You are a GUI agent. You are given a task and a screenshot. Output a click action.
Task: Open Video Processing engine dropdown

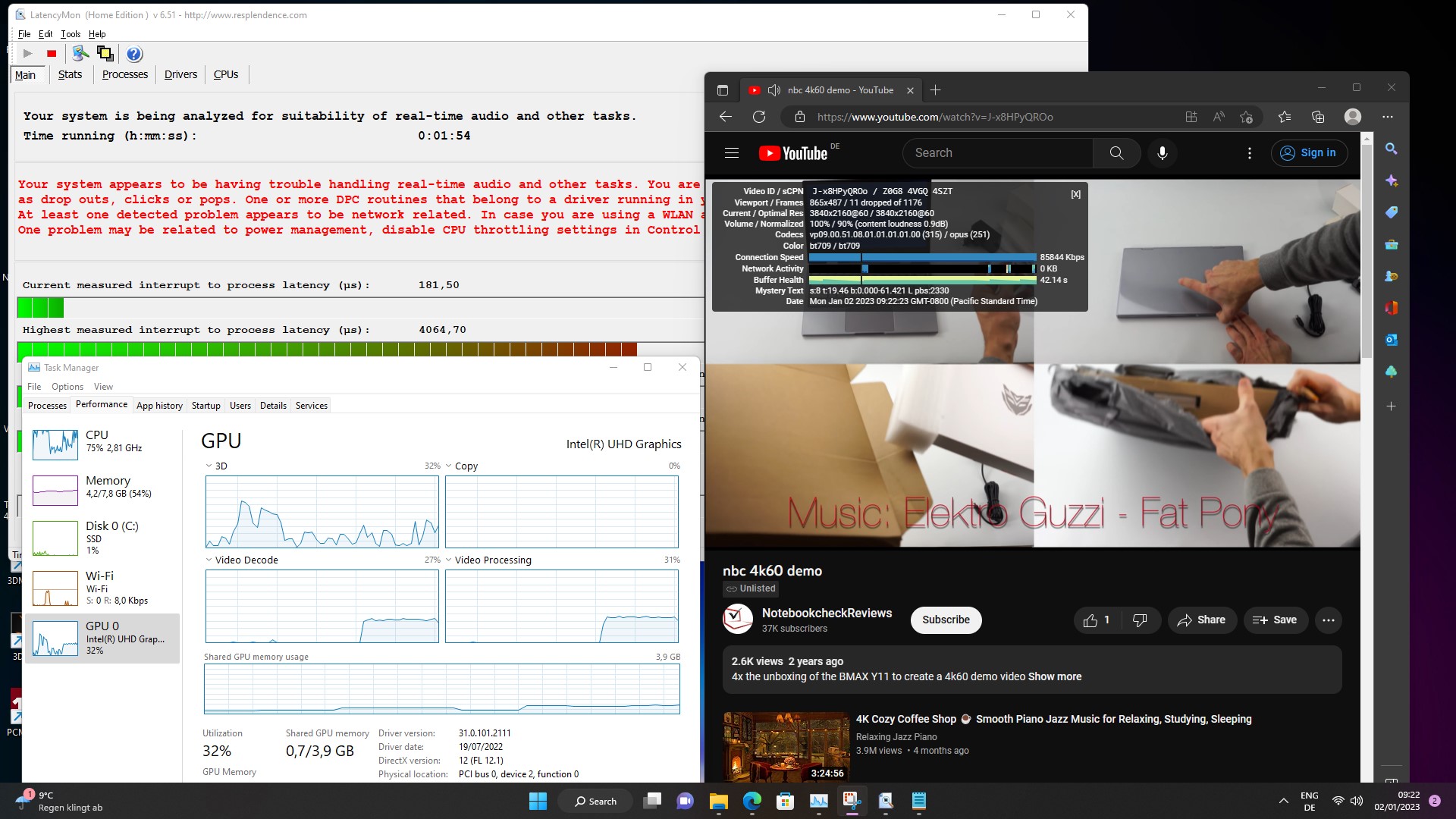click(x=448, y=560)
